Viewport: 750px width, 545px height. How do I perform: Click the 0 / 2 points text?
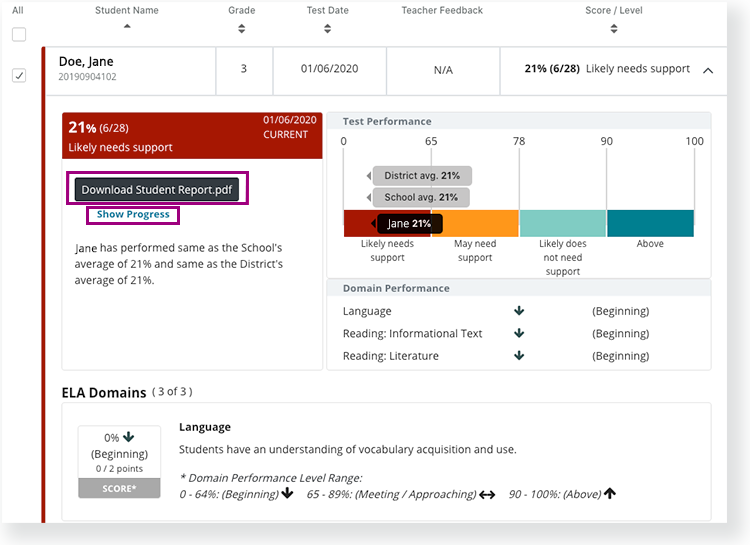point(119,469)
